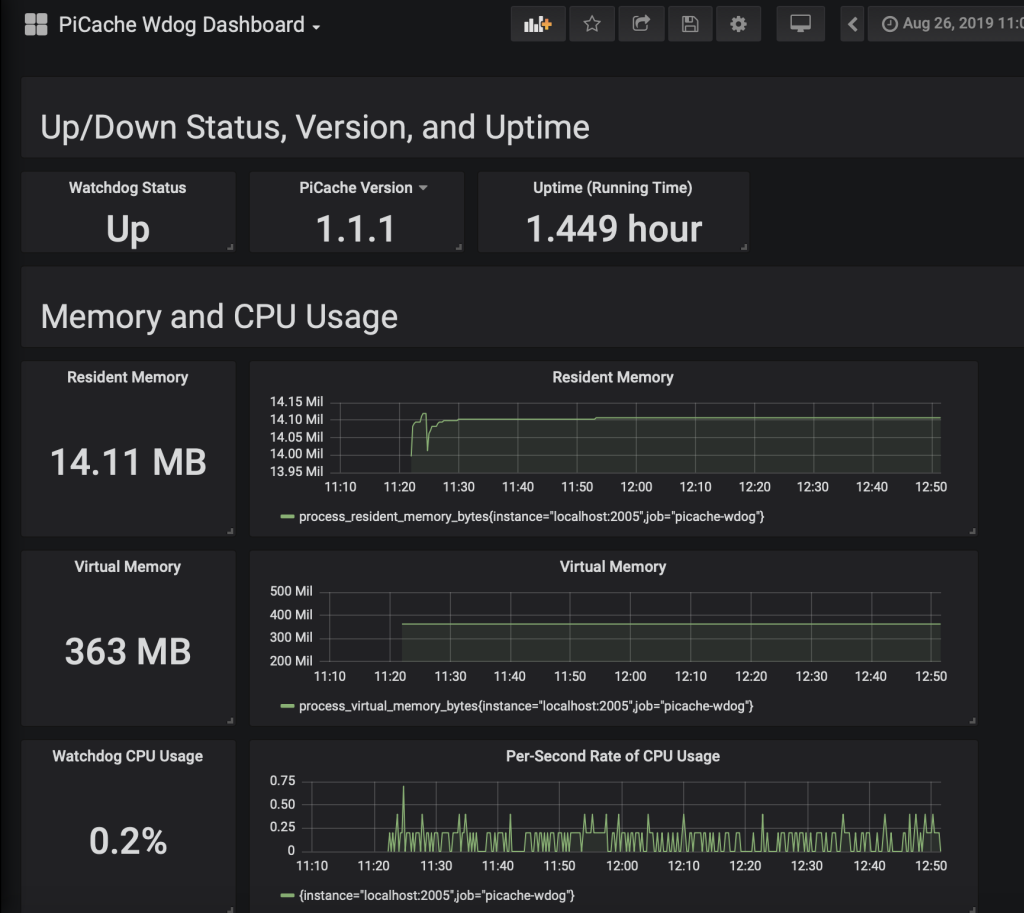Save the dashboard with disk icon

coord(690,24)
